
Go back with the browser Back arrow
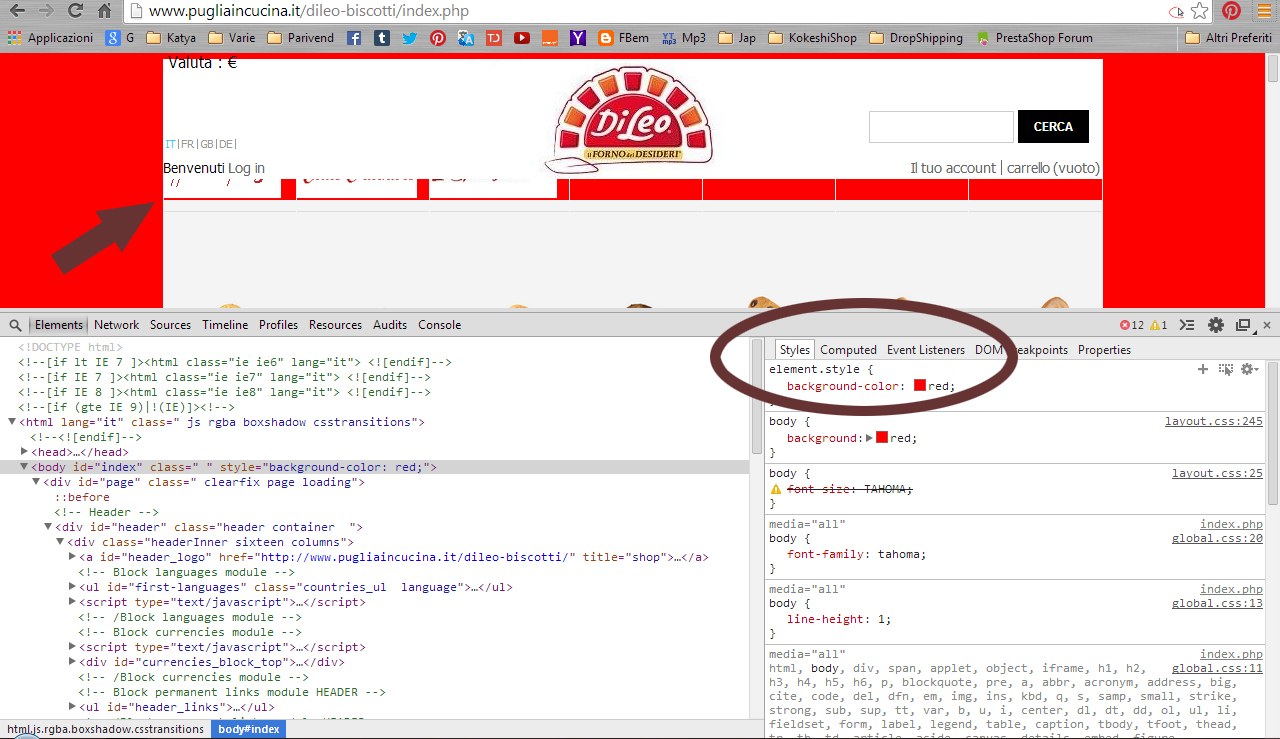coord(17,11)
